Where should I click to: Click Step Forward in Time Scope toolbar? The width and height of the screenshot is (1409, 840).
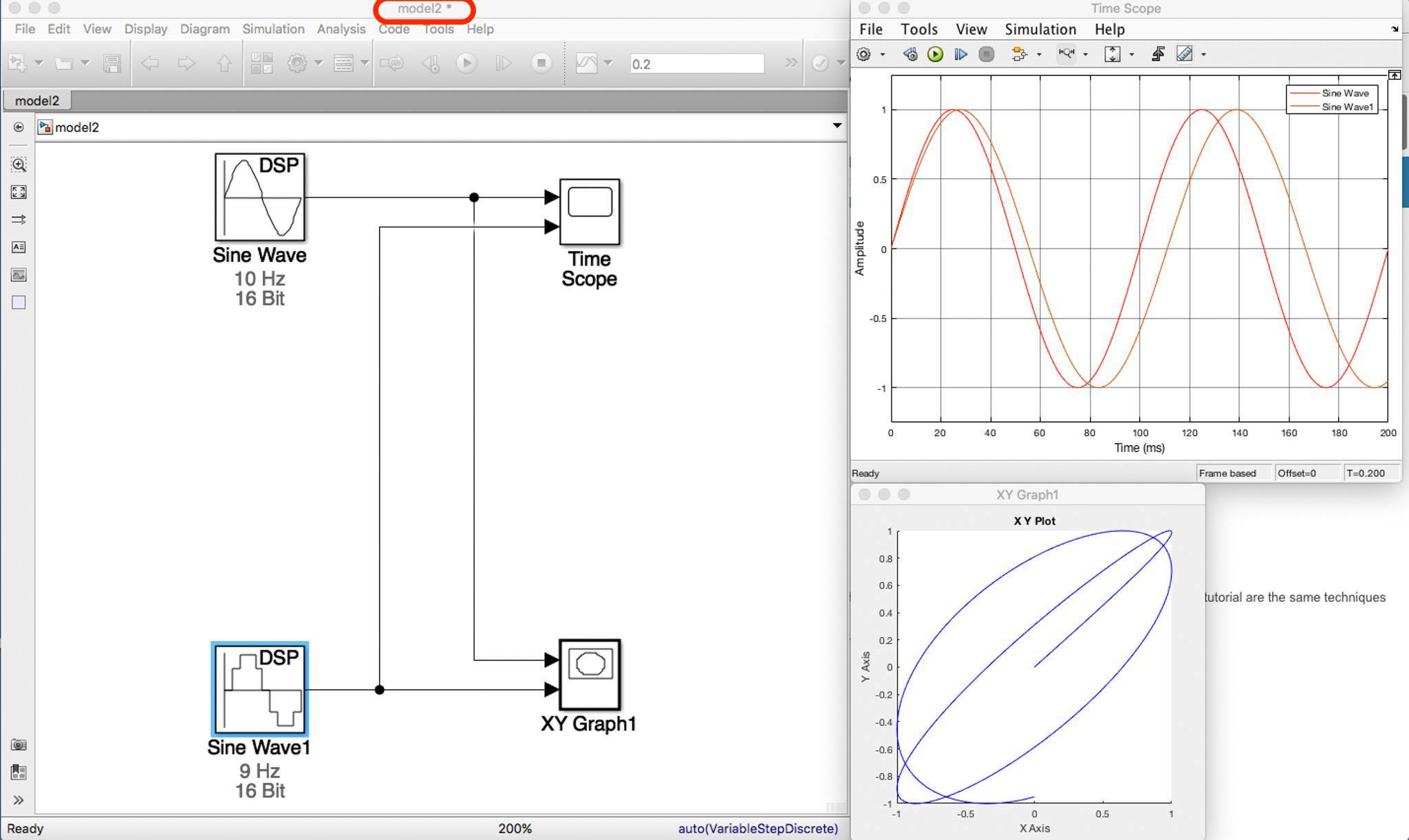[x=960, y=54]
